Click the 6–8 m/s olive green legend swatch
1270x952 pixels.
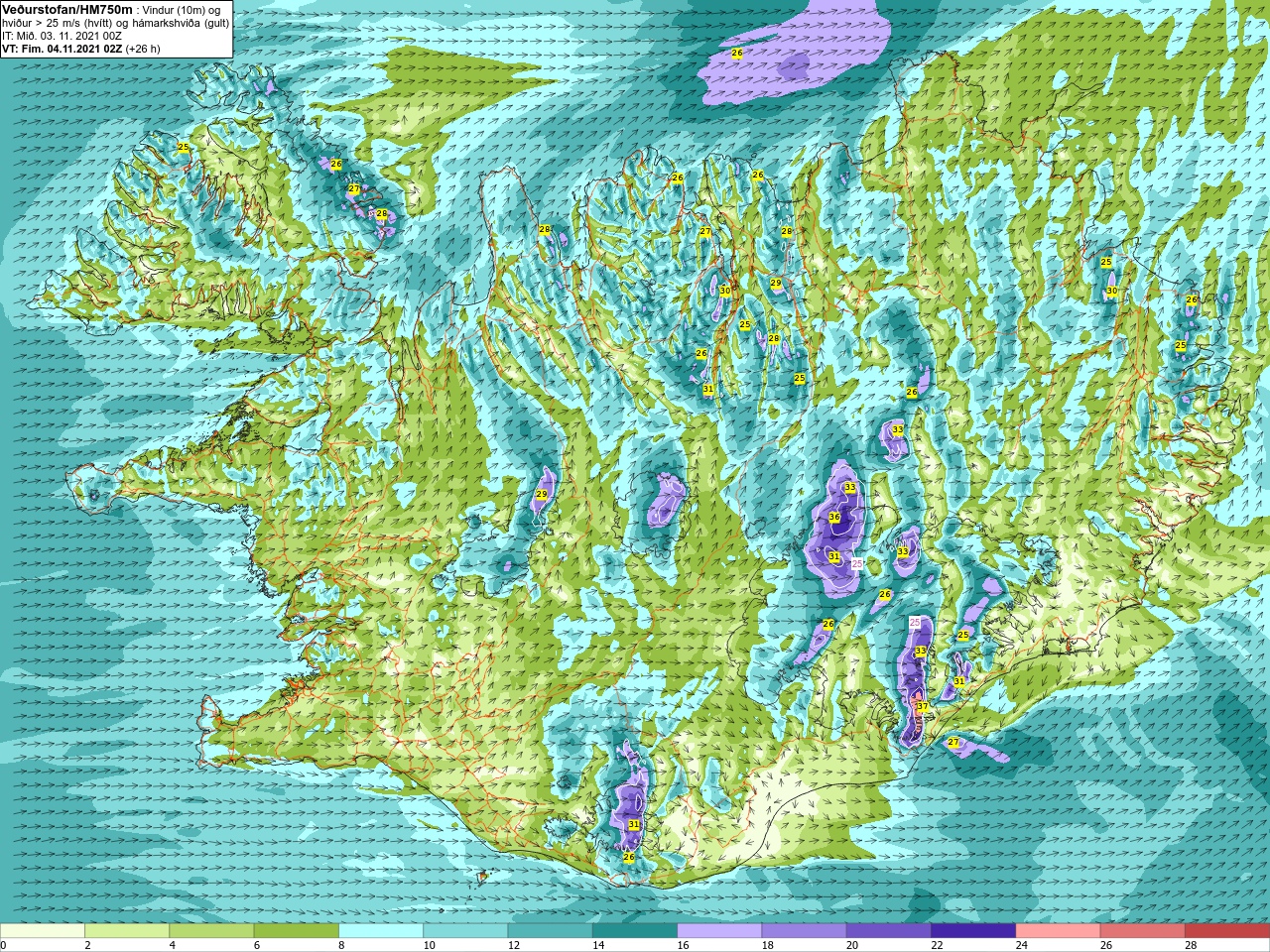tap(297, 931)
